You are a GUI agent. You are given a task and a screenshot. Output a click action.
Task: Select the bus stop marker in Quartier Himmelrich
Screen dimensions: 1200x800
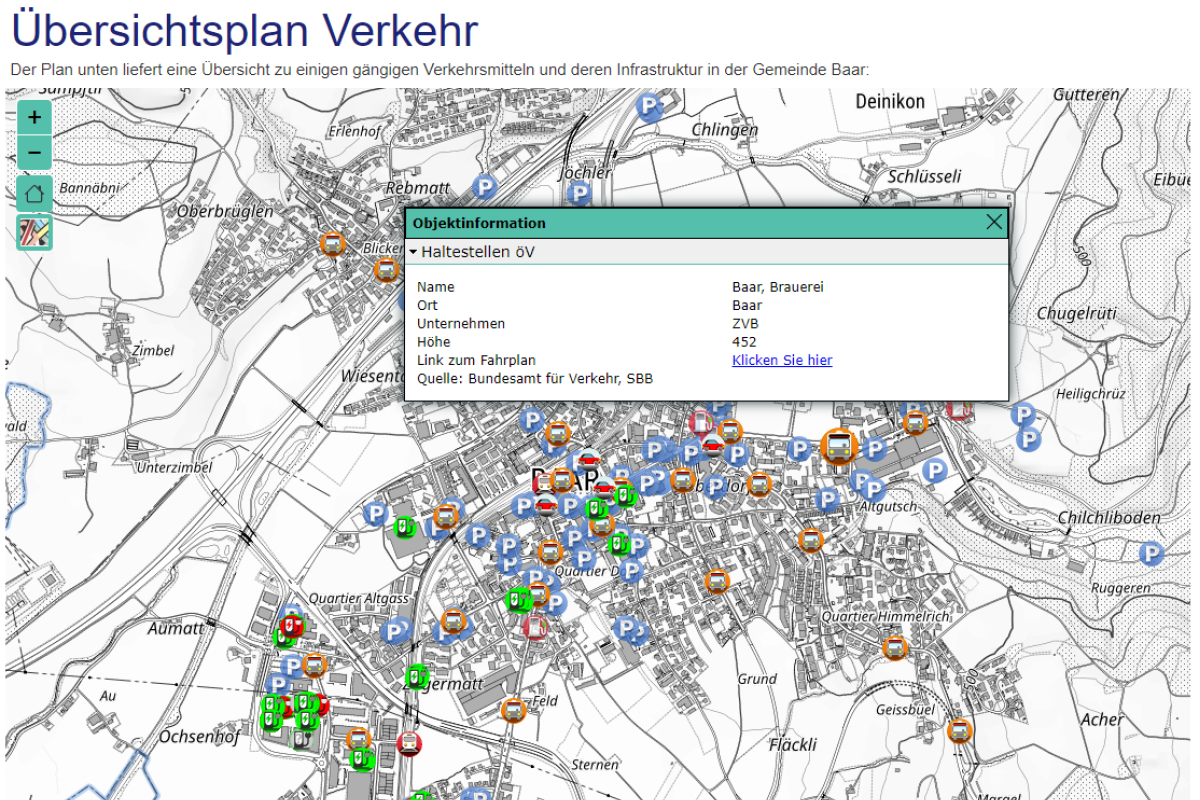pos(895,648)
